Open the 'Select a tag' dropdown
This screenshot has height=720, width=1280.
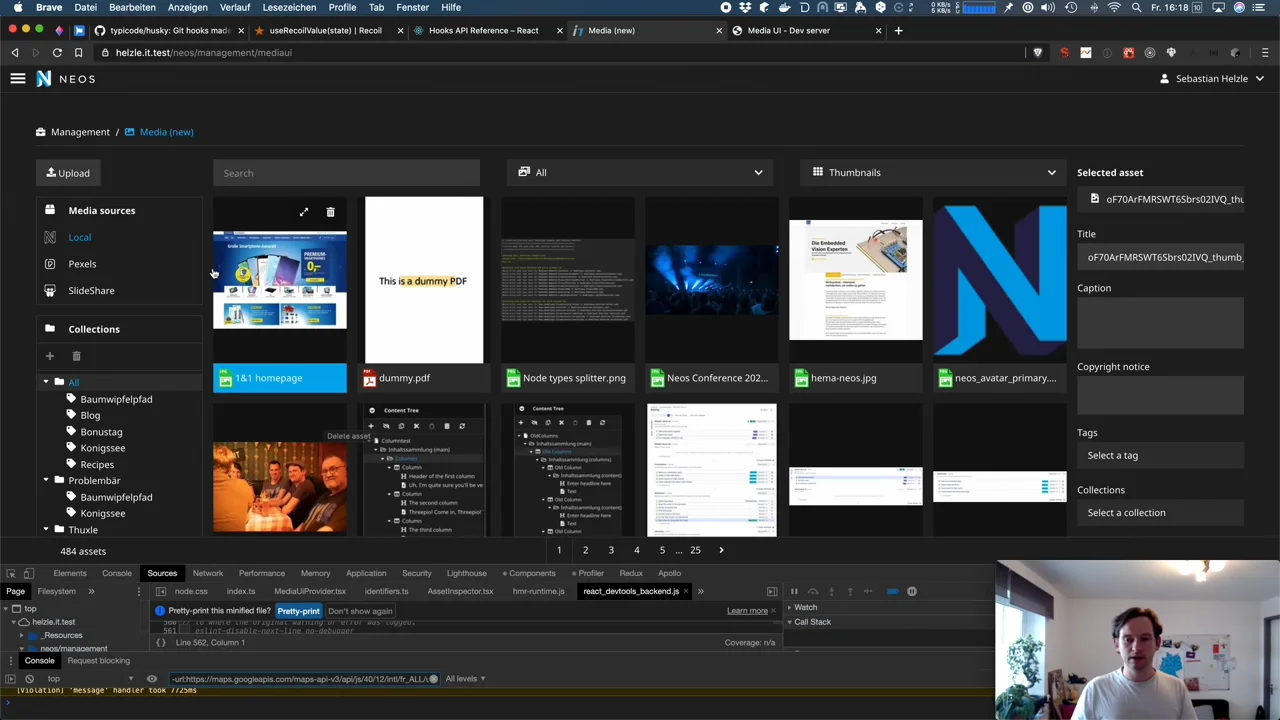1160,455
